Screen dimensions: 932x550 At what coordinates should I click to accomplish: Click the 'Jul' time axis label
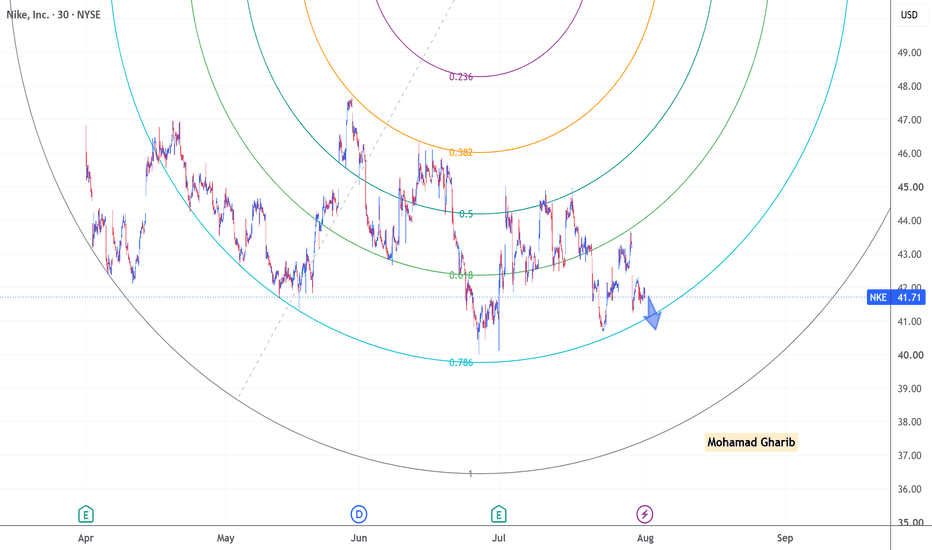point(499,538)
